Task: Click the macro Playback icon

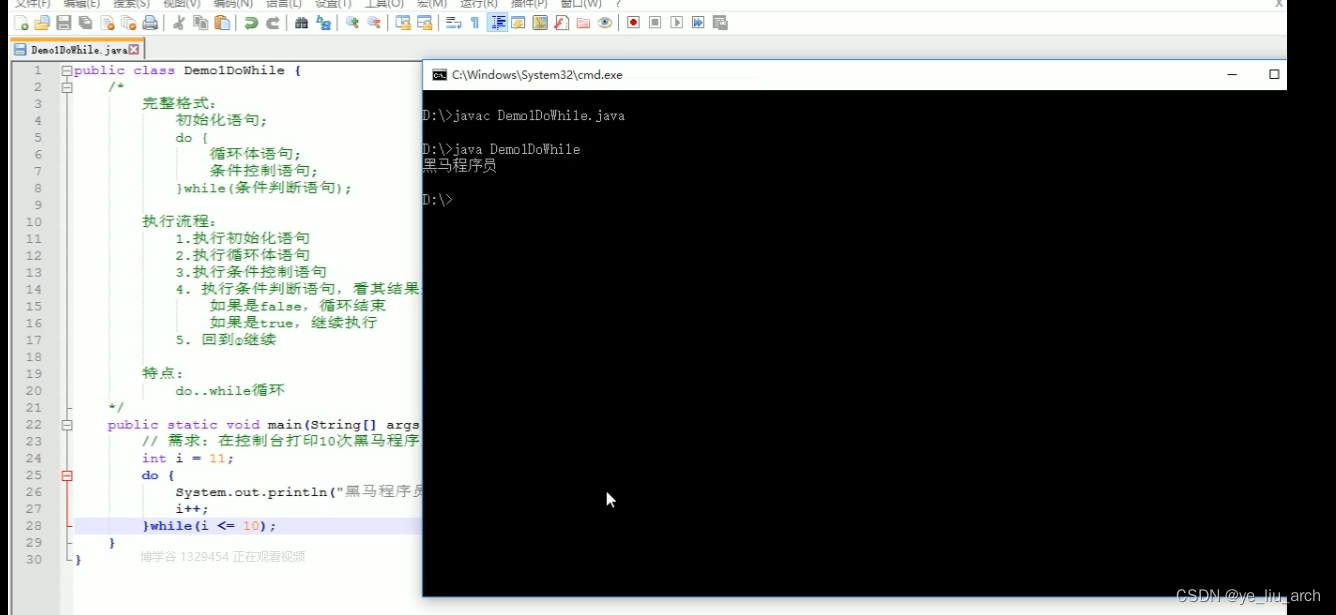Action: [x=676, y=22]
